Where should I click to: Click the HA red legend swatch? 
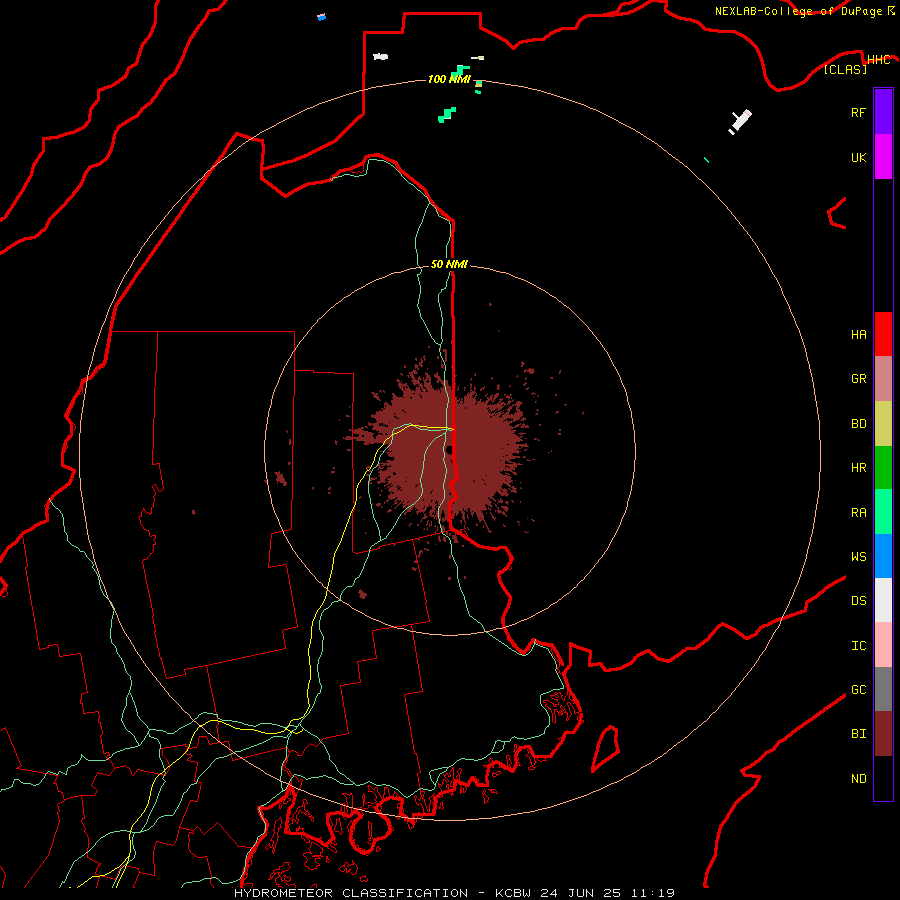point(883,334)
